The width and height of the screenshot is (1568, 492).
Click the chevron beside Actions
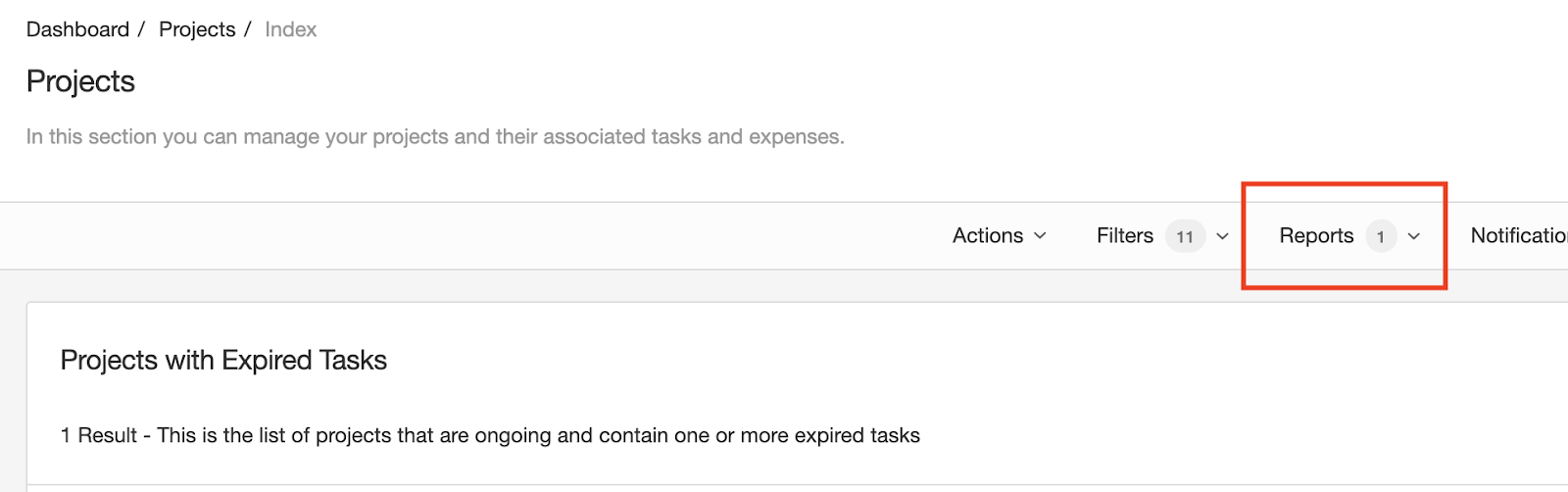click(1041, 236)
